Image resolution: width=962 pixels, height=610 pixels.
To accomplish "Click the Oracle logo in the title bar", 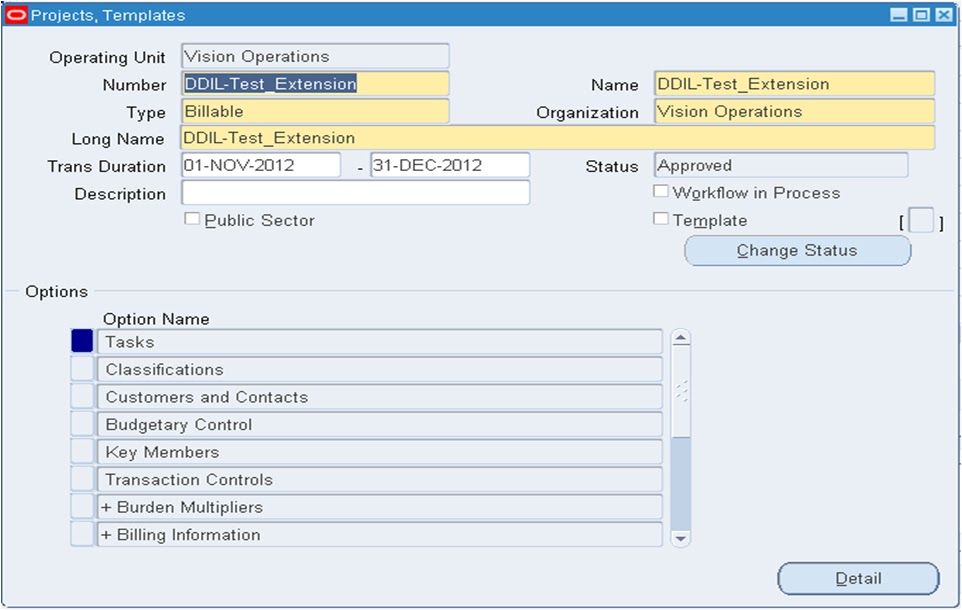I will point(16,15).
